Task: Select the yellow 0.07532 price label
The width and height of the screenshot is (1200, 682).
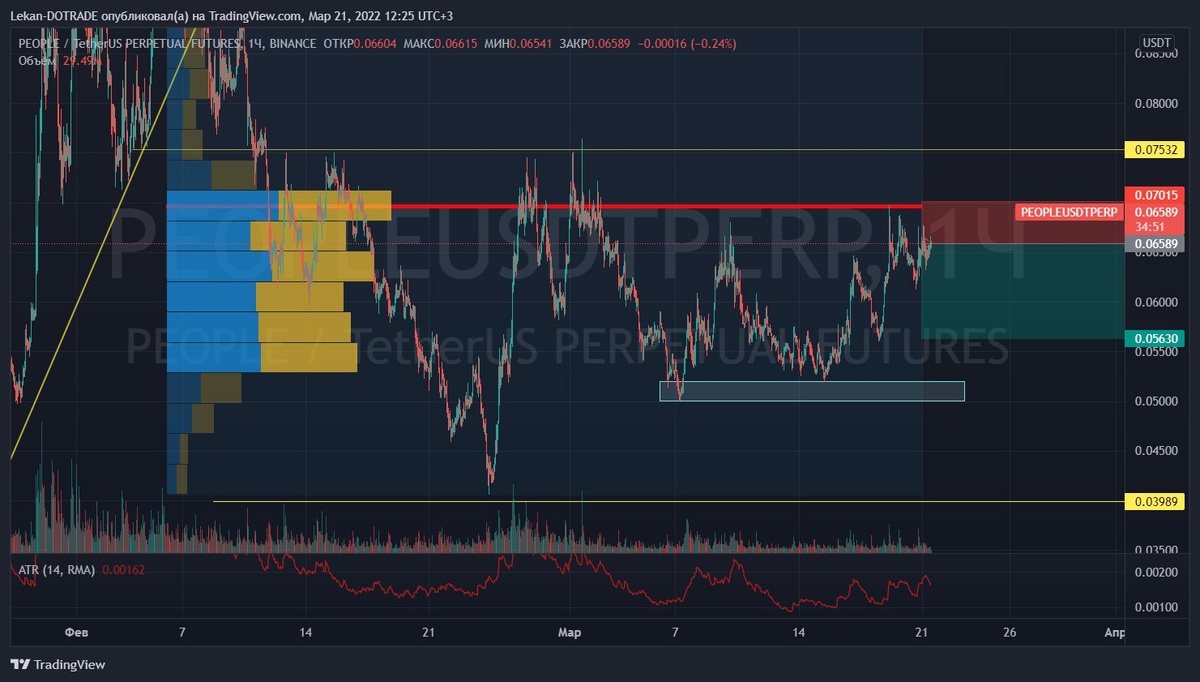Action: pyautogui.click(x=1154, y=150)
